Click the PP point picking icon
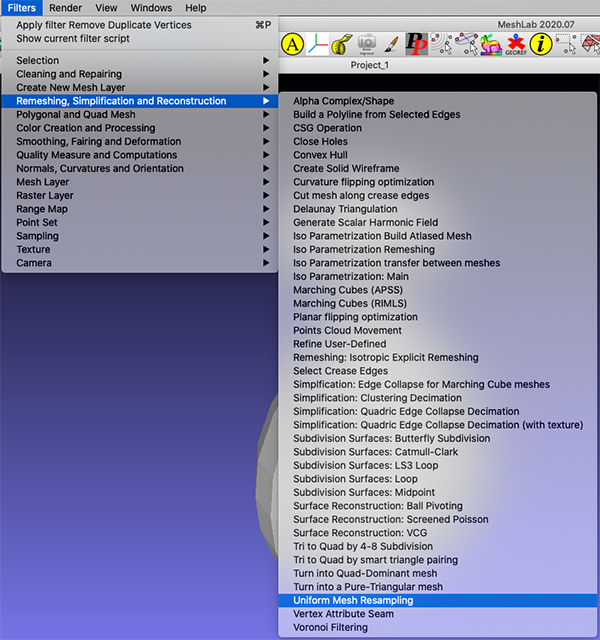Image resolution: width=600 pixels, height=640 pixels. point(417,44)
